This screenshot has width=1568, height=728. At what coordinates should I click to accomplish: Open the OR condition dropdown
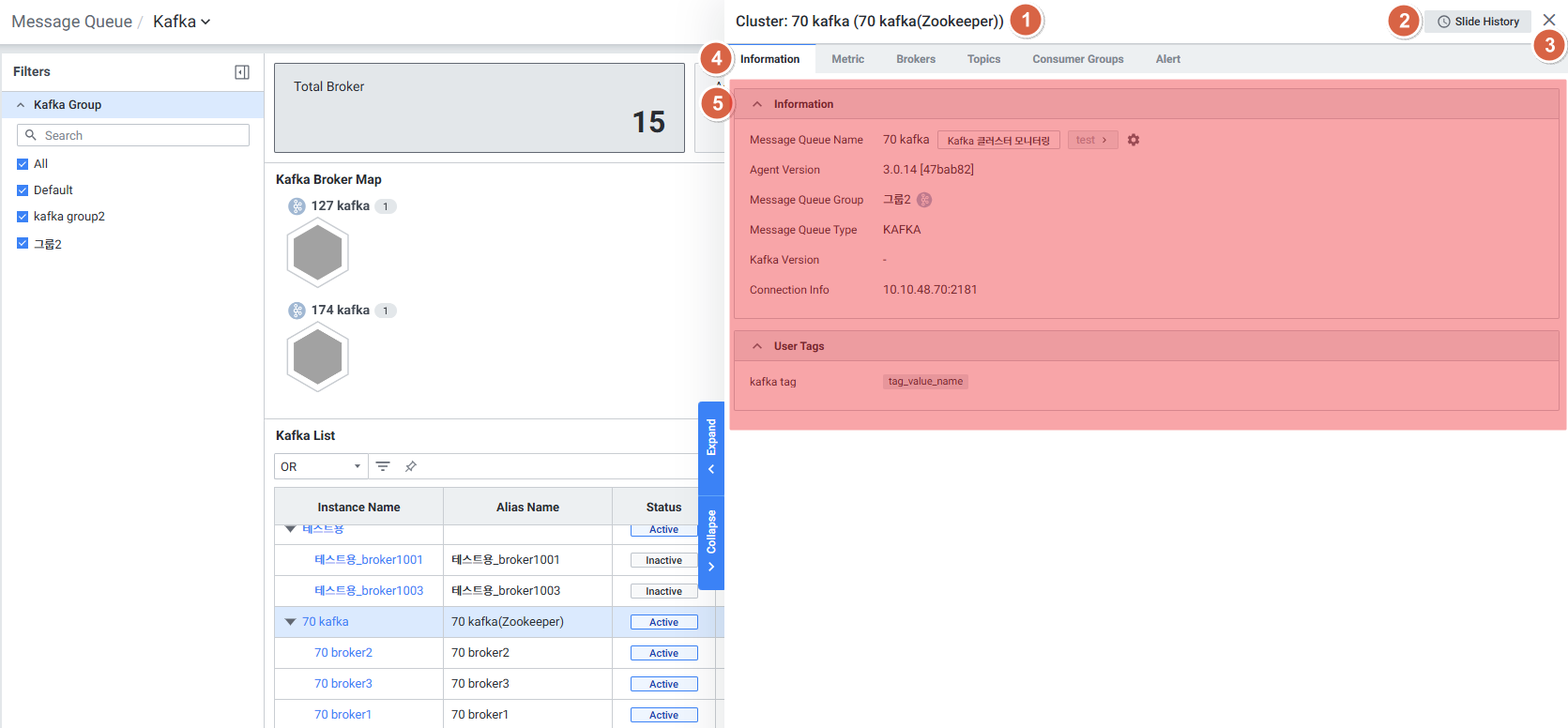[x=321, y=466]
